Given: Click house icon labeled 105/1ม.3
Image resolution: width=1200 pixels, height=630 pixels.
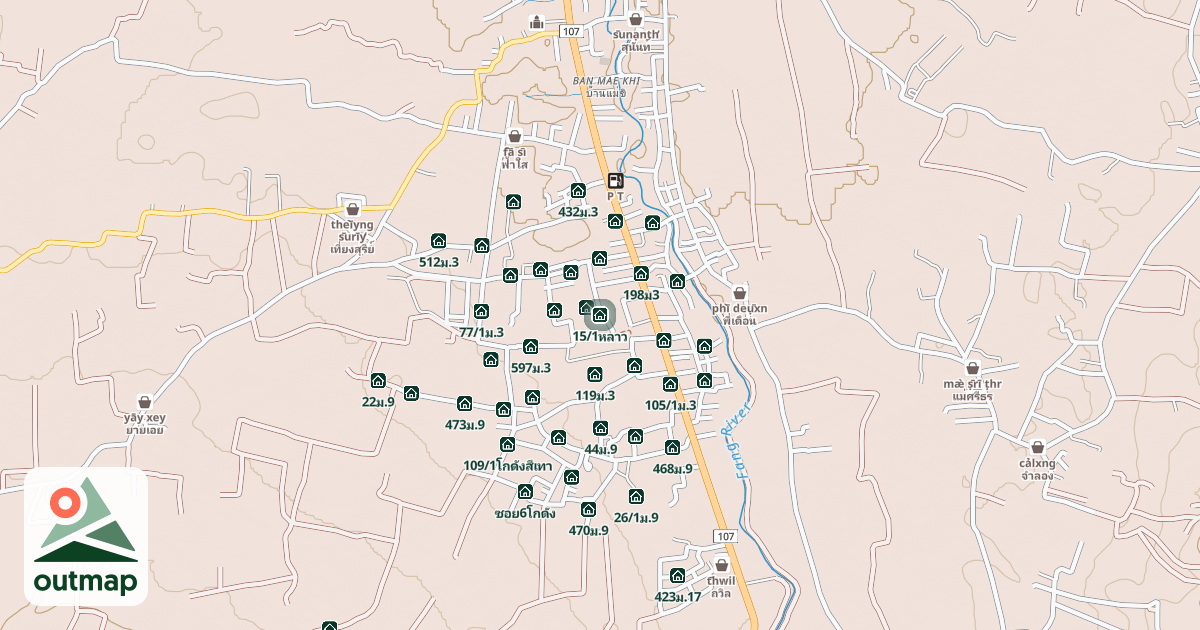Looking at the screenshot, I should pyautogui.click(x=670, y=384).
